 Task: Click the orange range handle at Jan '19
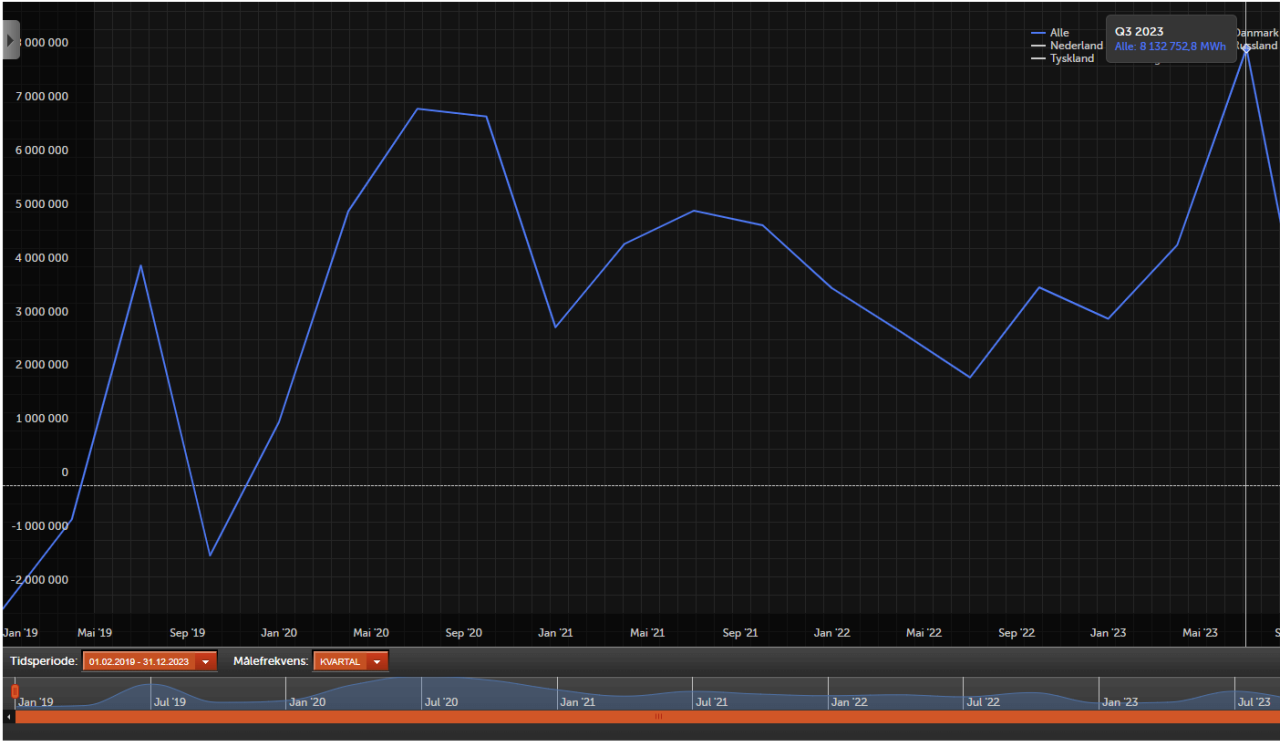click(x=15, y=692)
